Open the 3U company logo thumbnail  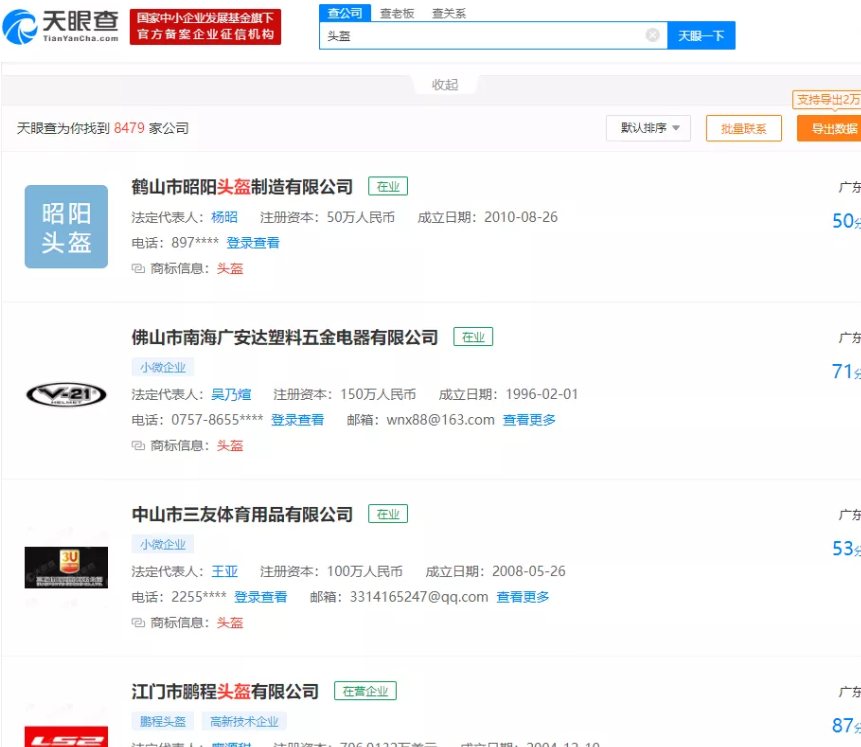[66, 567]
